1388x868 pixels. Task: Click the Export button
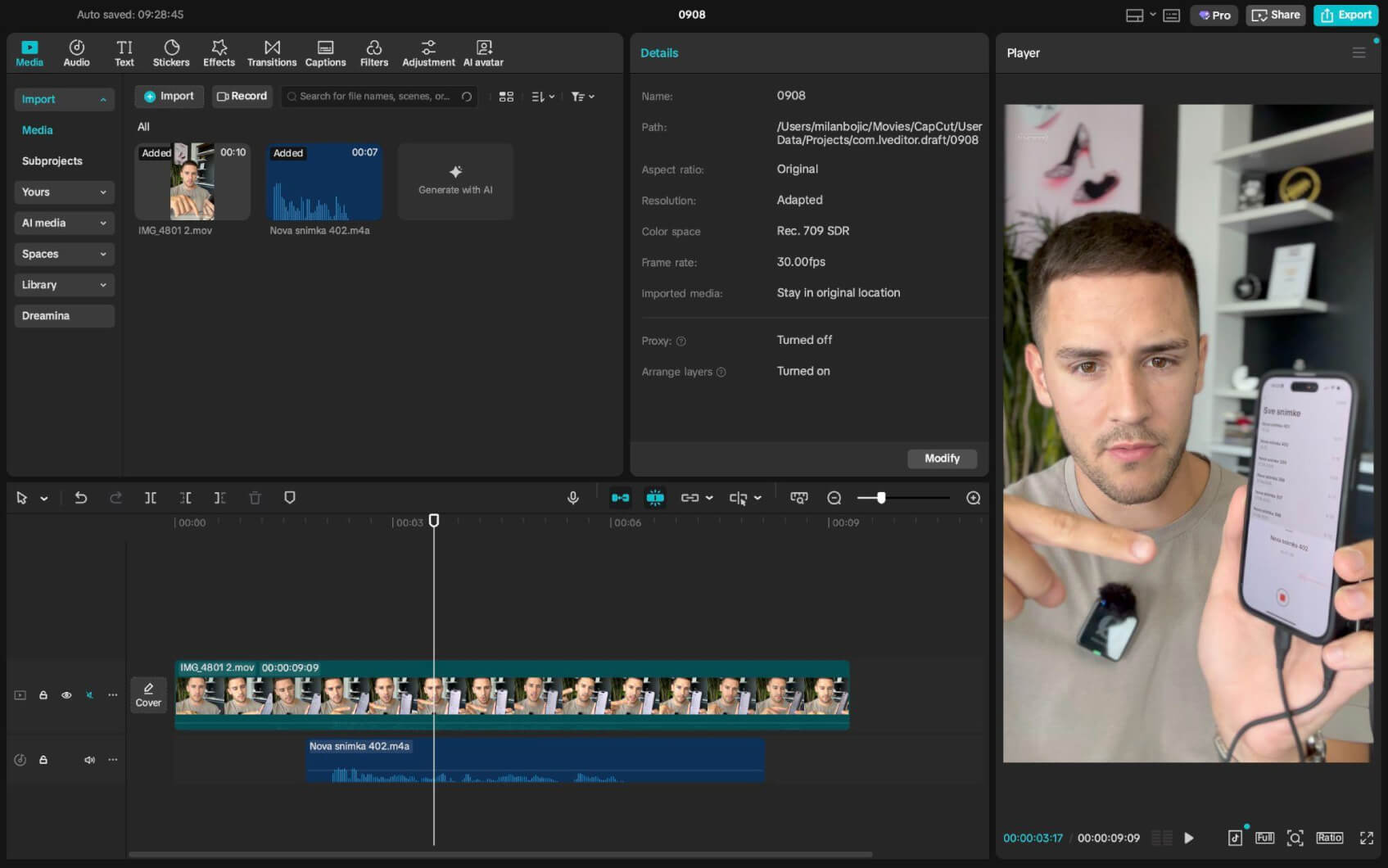(x=1345, y=15)
